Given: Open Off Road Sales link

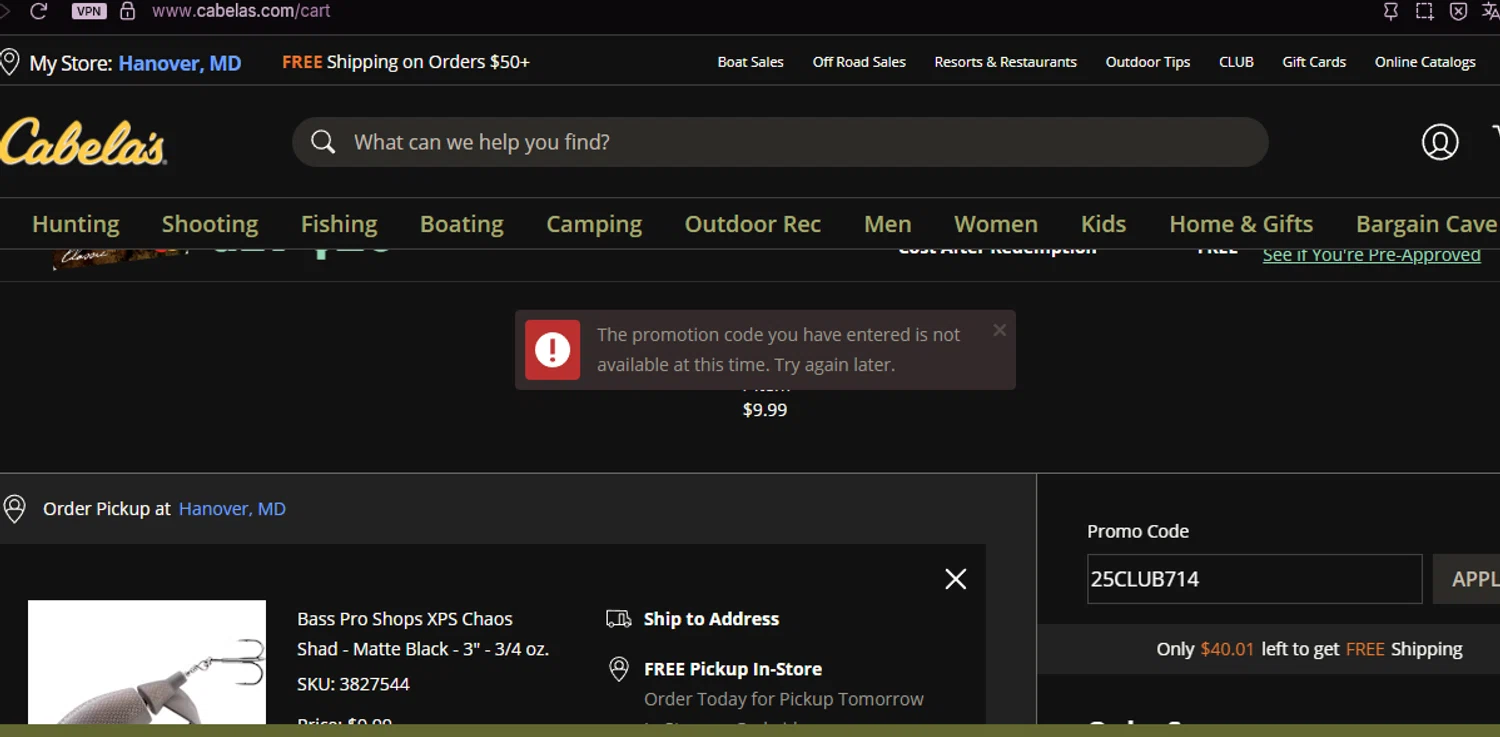Looking at the screenshot, I should pyautogui.click(x=859, y=62).
